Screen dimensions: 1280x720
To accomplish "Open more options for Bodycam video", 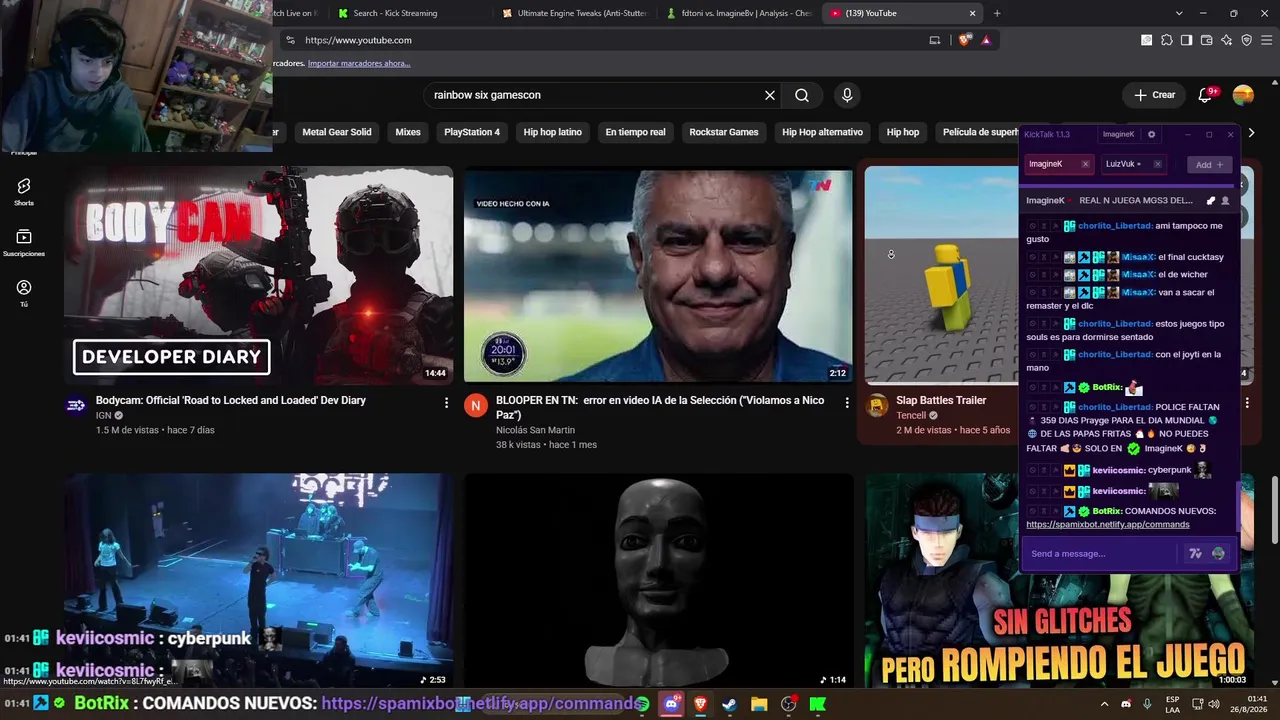I will click(446, 402).
